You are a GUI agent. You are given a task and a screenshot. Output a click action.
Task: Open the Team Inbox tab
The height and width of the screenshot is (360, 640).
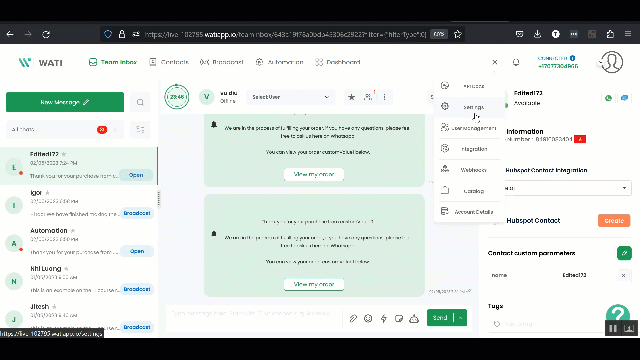pos(113,62)
